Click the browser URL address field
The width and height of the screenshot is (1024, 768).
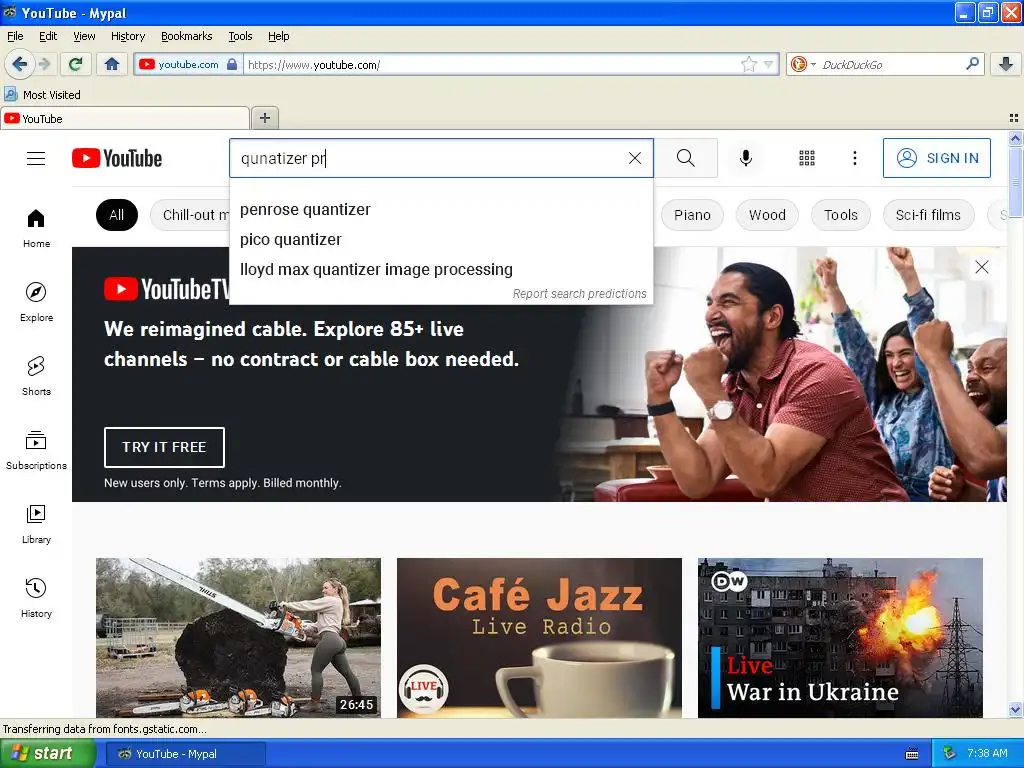[491, 64]
